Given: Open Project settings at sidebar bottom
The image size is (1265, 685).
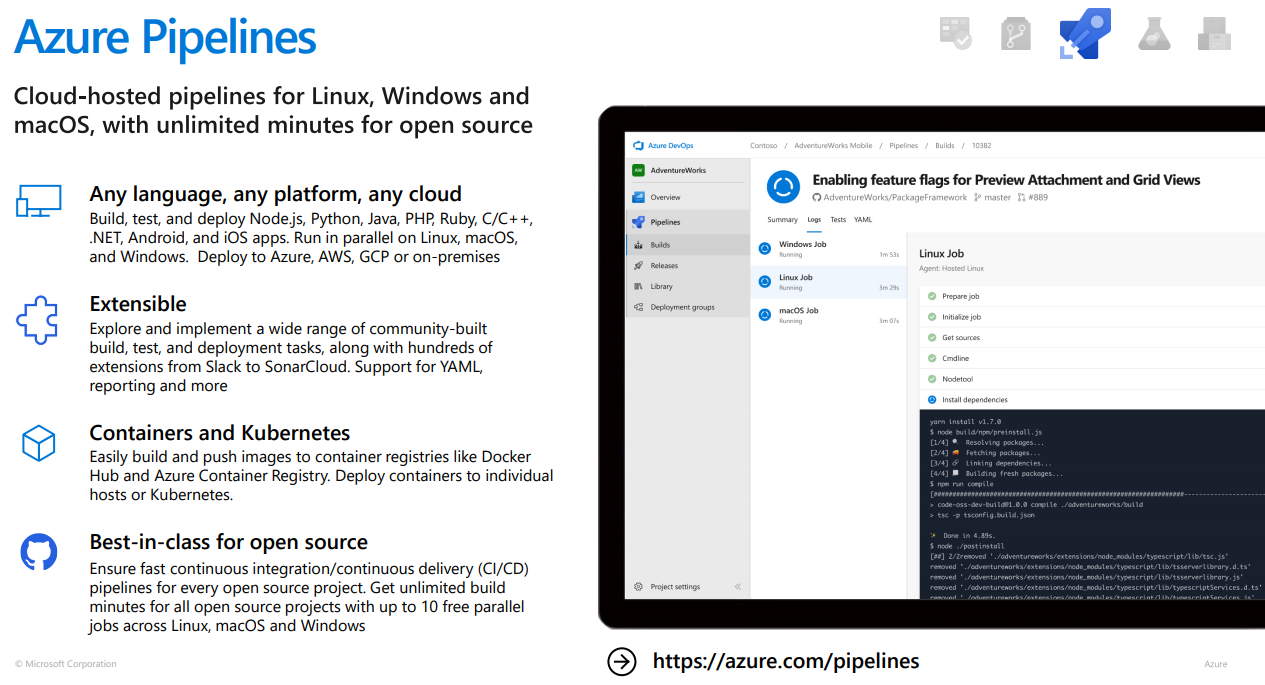Looking at the screenshot, I should (674, 587).
